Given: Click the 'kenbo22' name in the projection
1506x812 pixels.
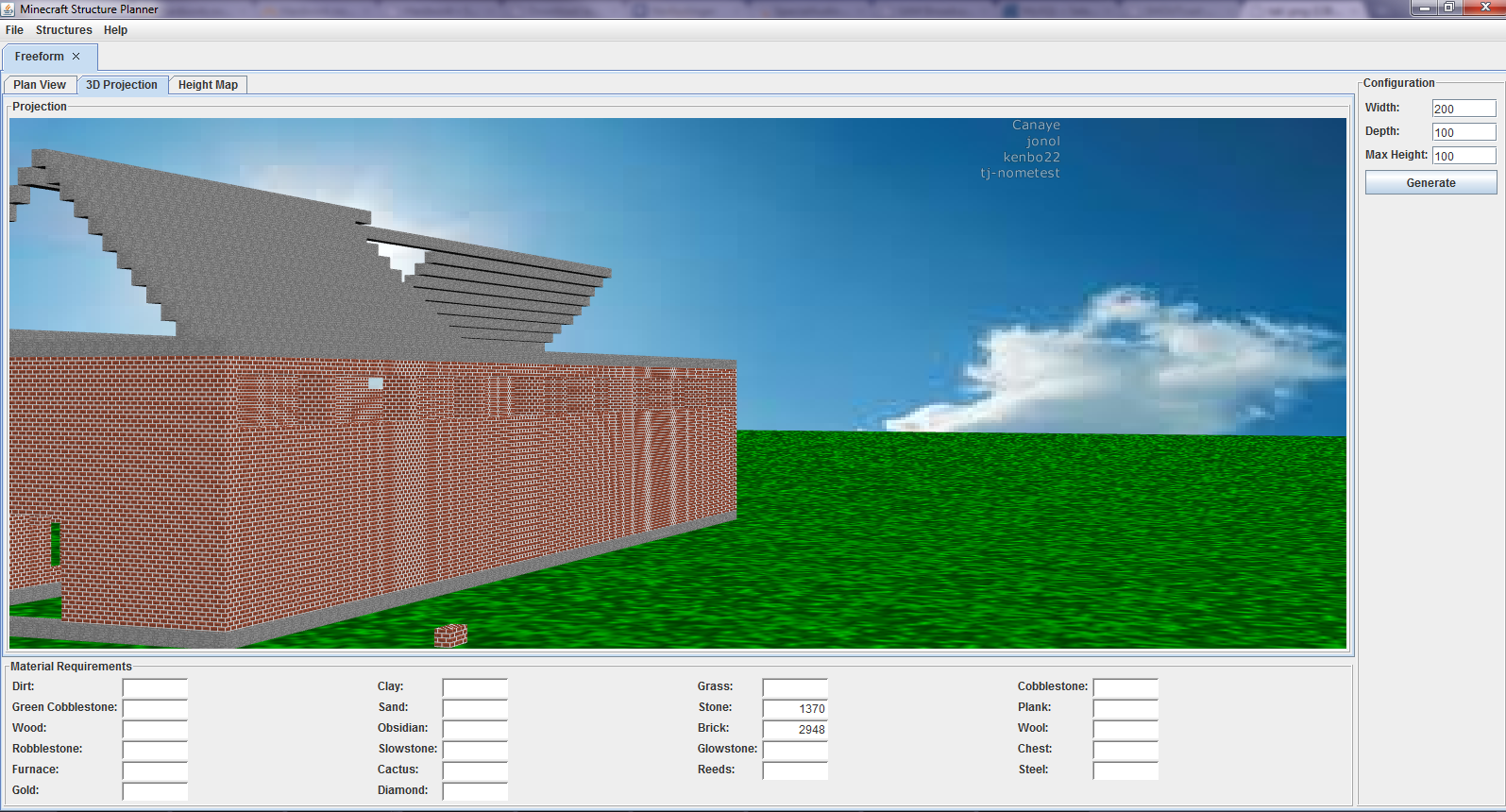Looking at the screenshot, I should pos(1032,157).
